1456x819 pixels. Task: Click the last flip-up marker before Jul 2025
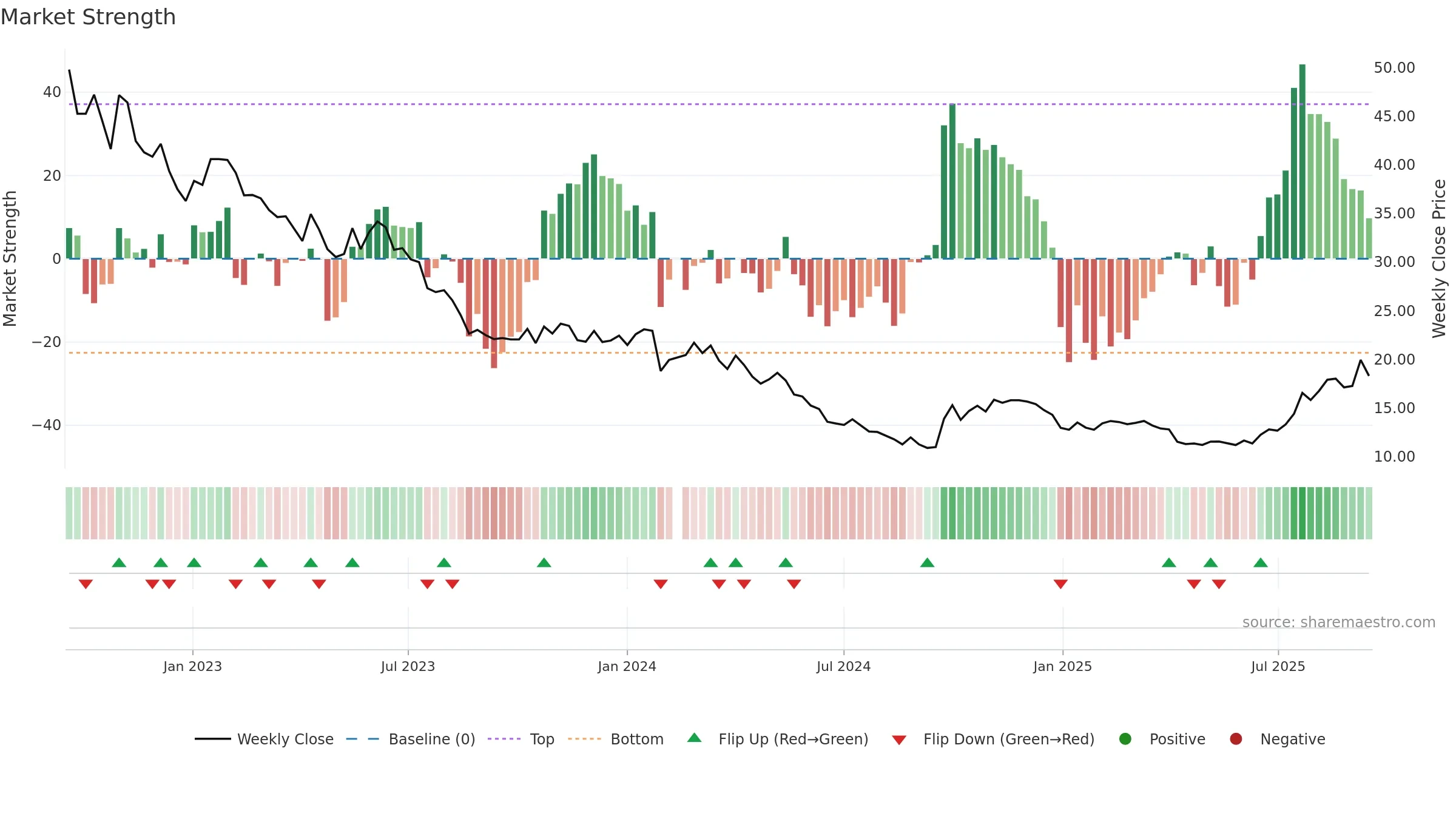[x=1261, y=562]
